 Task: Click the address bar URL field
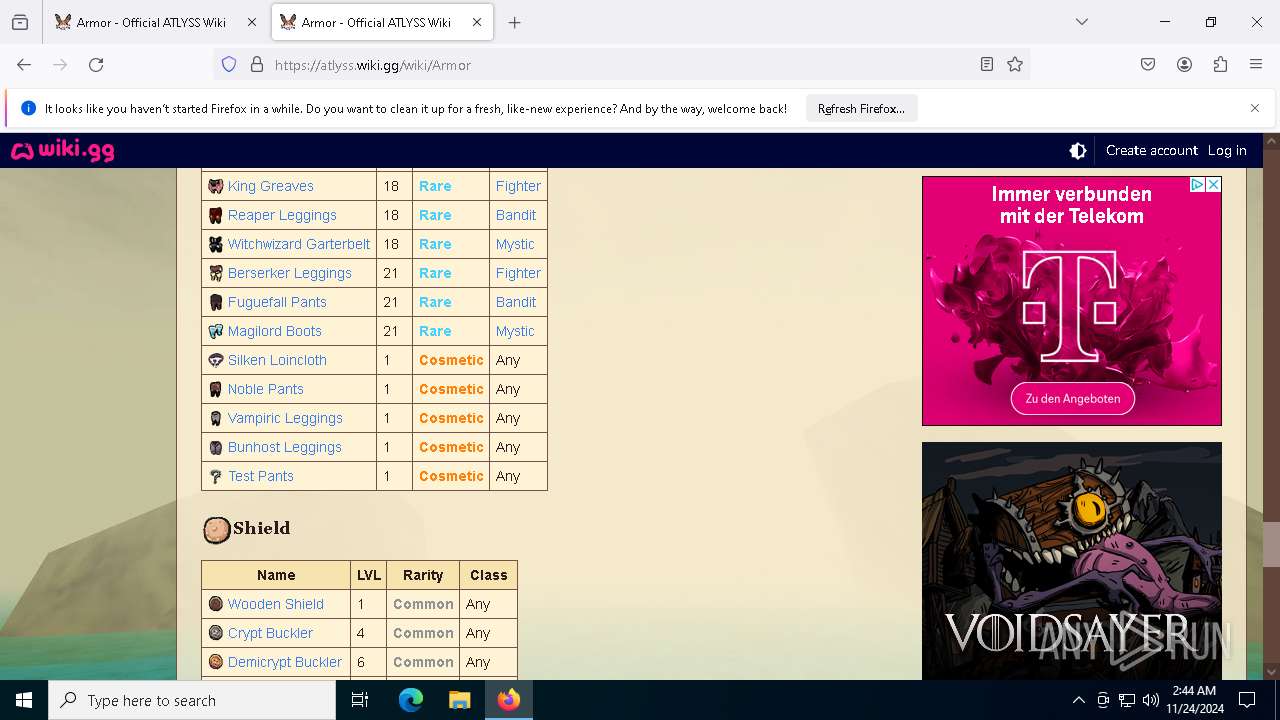620,65
